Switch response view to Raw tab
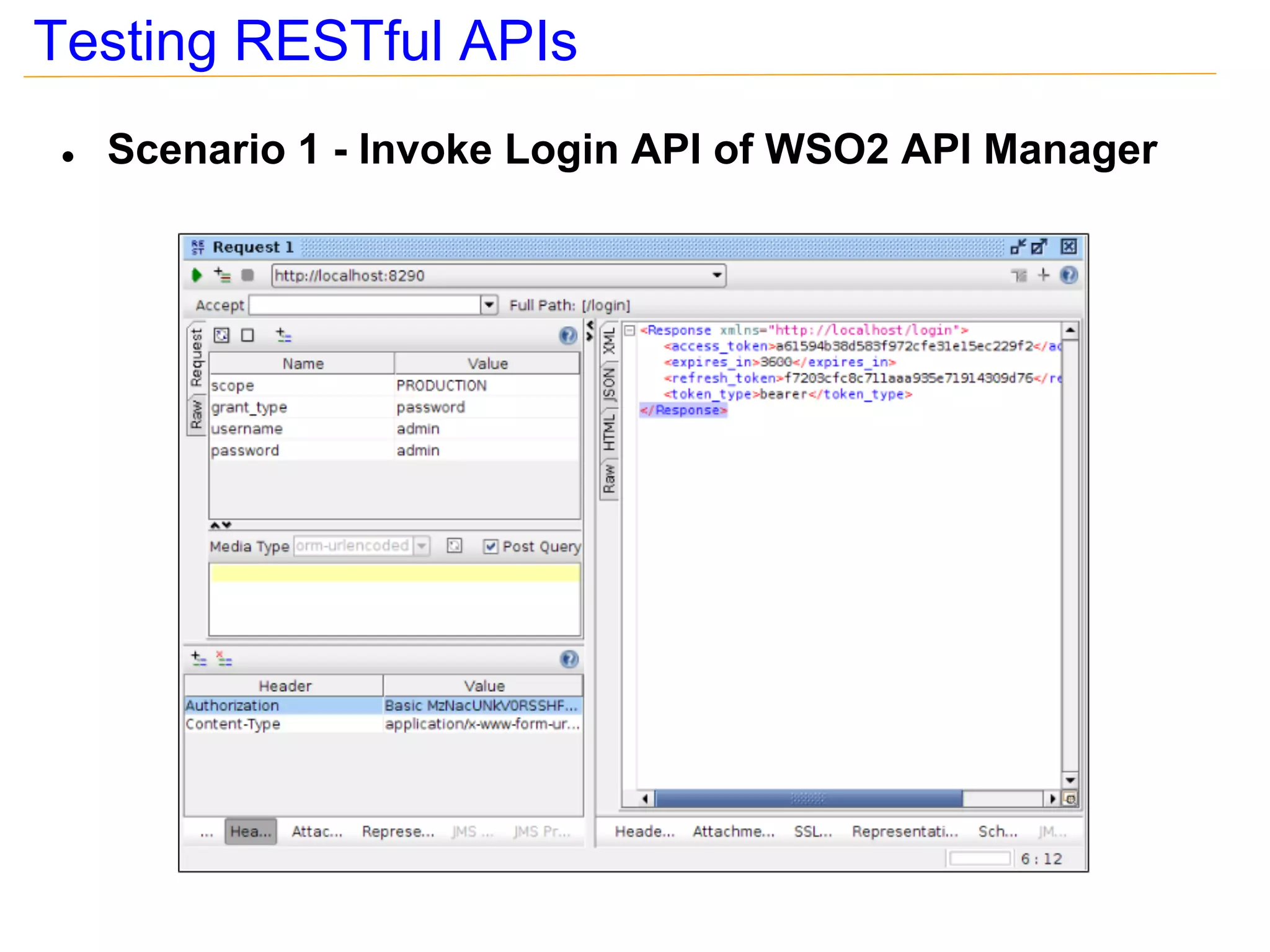This screenshot has height=952, width=1270. click(610, 478)
